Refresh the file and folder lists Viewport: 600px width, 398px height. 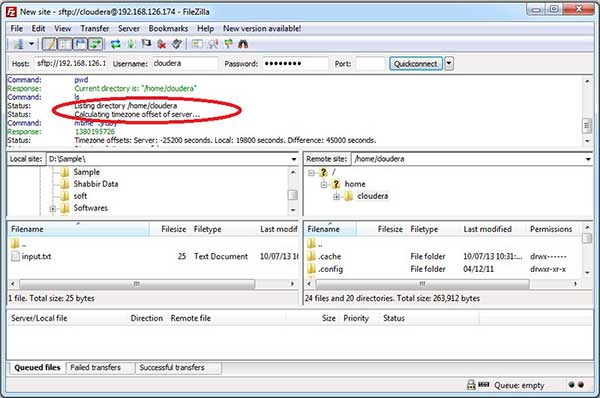[116, 44]
